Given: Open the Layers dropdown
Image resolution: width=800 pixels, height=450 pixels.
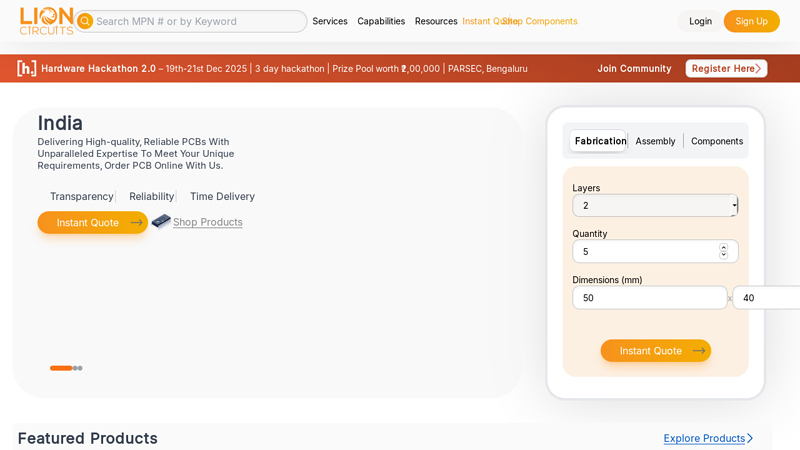Looking at the screenshot, I should [x=655, y=205].
